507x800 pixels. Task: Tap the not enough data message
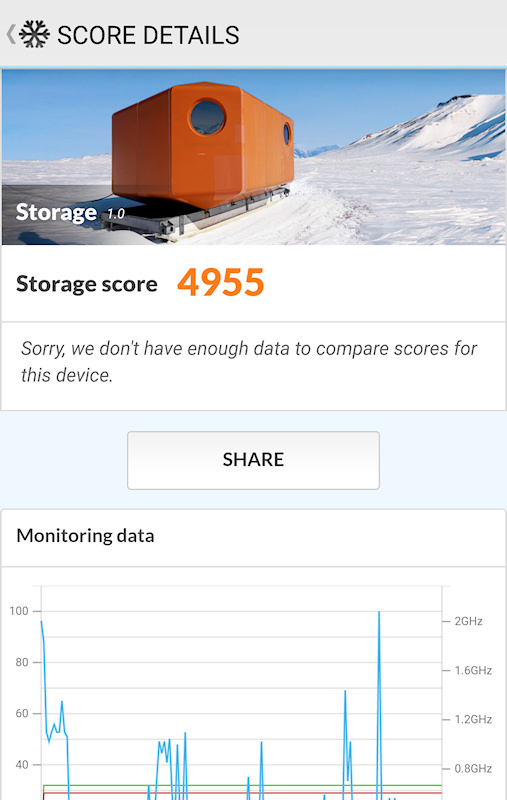pyautogui.click(x=248, y=362)
